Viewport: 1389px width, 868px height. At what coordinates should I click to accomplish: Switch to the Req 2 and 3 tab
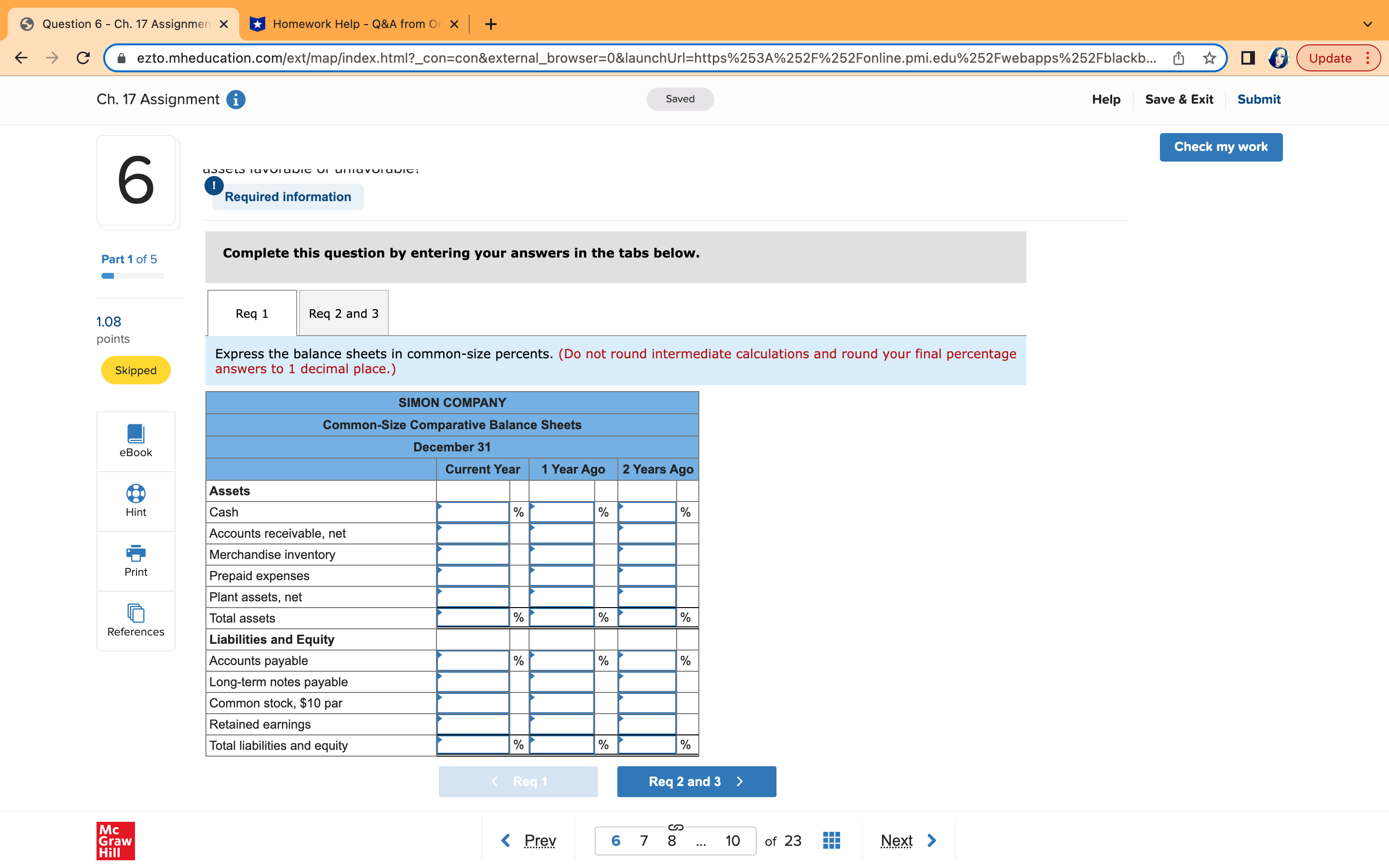(x=343, y=313)
